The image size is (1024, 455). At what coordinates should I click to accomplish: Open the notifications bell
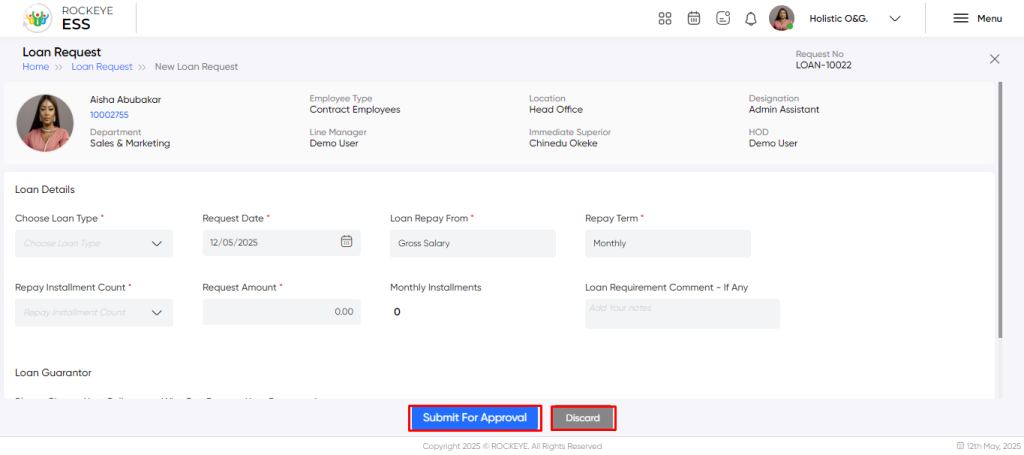pos(751,19)
